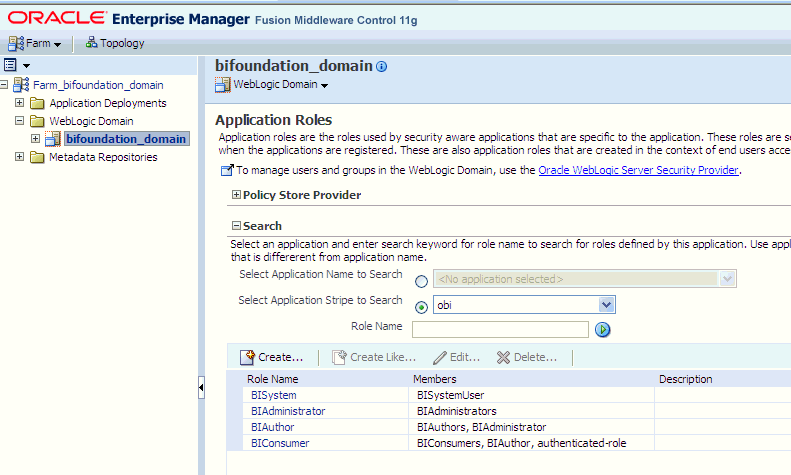This screenshot has width=791, height=475.
Task: Select Metadata Repositories tree item
Action: (x=103, y=157)
